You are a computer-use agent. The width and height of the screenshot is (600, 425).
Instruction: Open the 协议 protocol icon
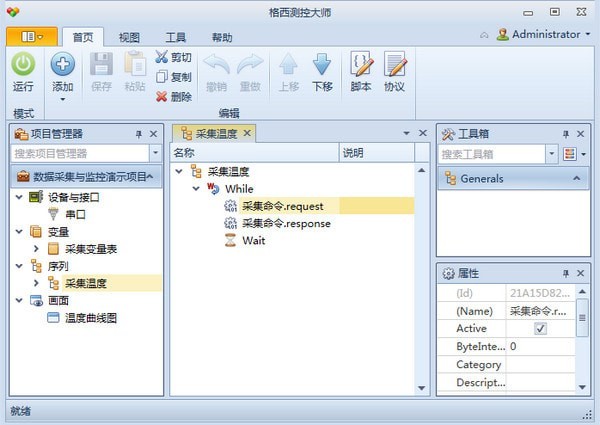(395, 64)
